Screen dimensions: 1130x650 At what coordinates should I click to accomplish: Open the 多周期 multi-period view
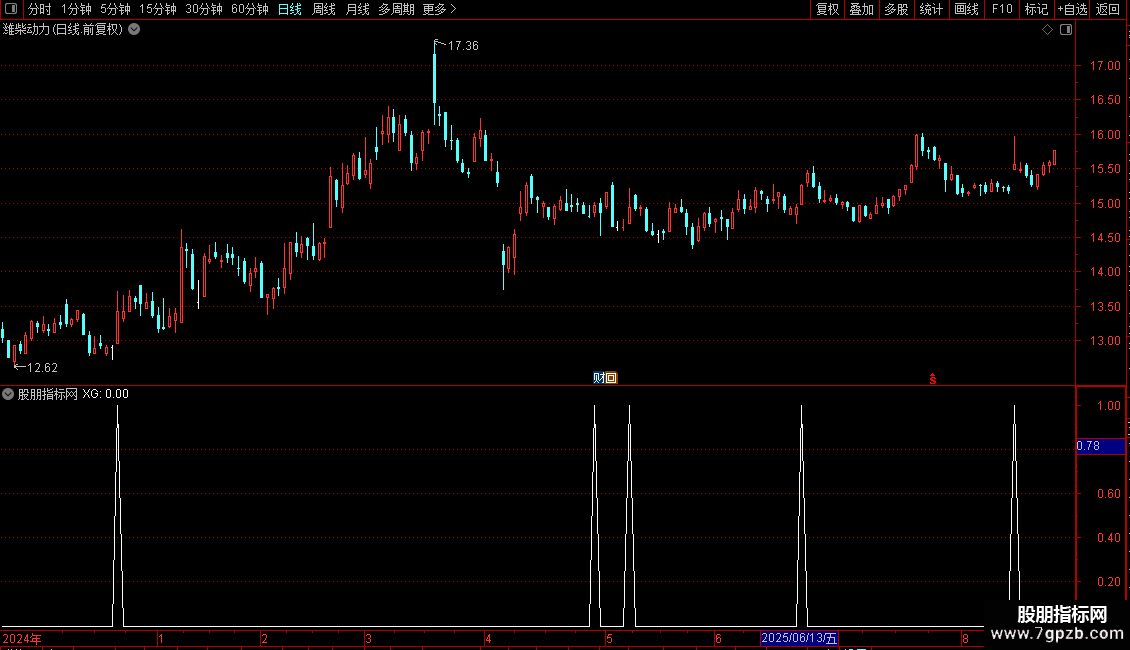tap(396, 9)
